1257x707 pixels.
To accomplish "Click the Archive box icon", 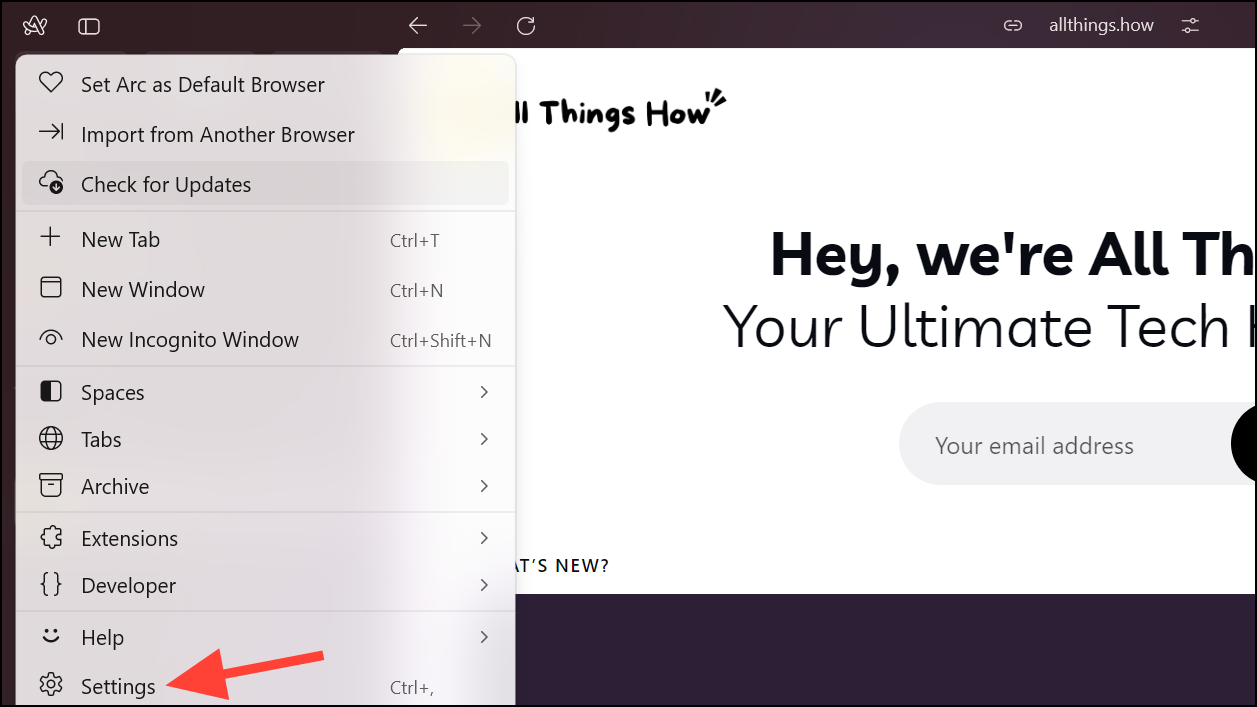I will coord(50,486).
